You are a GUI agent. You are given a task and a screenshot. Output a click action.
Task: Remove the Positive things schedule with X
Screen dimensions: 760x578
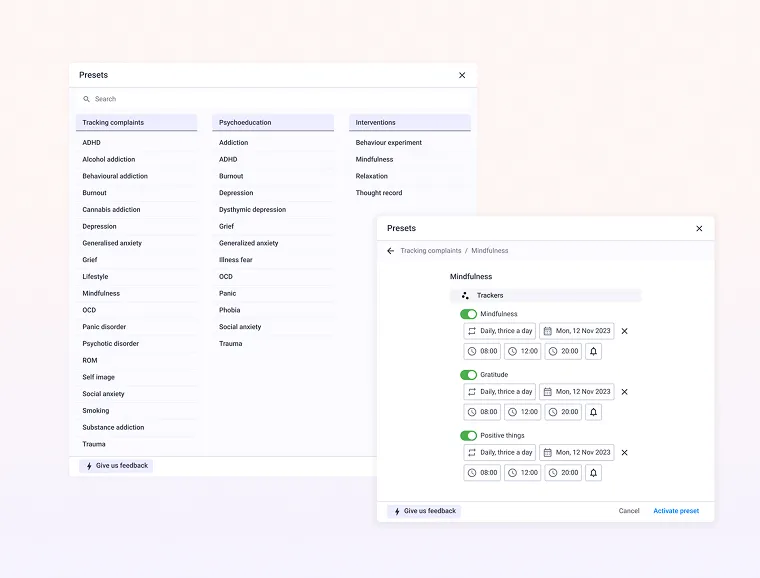point(624,453)
